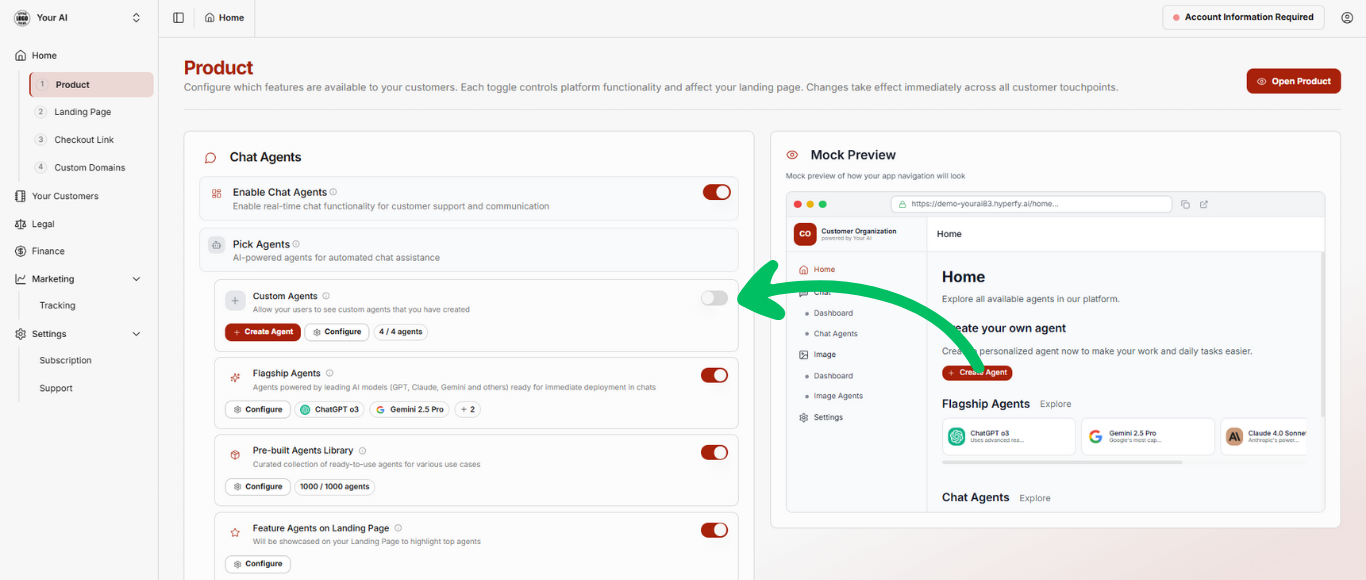Click the info icon beside Enable Chat Agents
The height and width of the screenshot is (580, 1366).
[x=333, y=192]
